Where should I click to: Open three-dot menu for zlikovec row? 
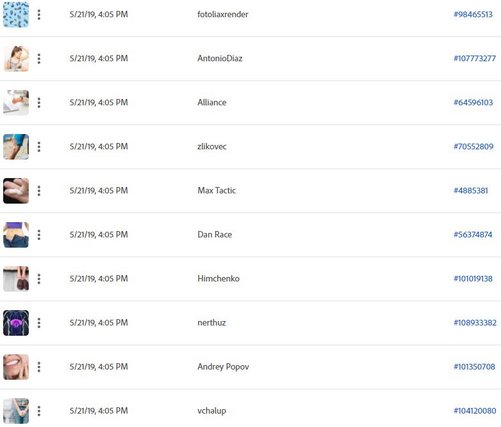click(39, 147)
